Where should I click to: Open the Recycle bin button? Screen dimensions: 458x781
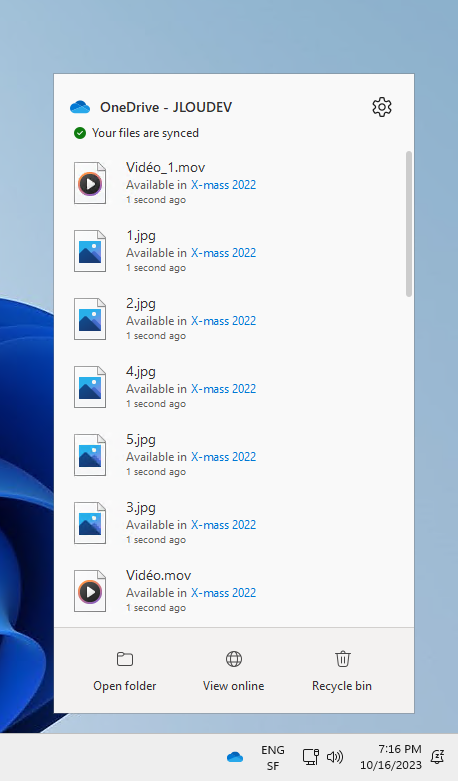342,671
